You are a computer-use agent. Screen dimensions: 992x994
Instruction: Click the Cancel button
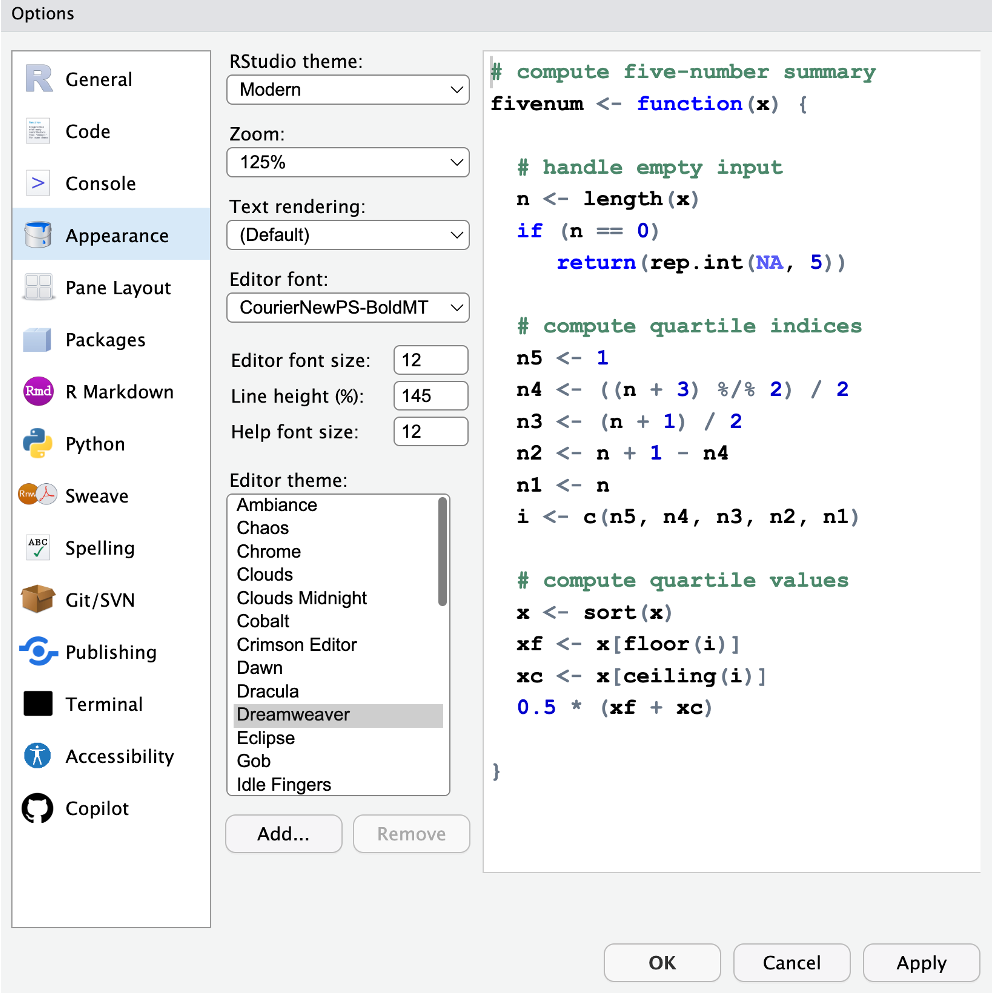(791, 963)
